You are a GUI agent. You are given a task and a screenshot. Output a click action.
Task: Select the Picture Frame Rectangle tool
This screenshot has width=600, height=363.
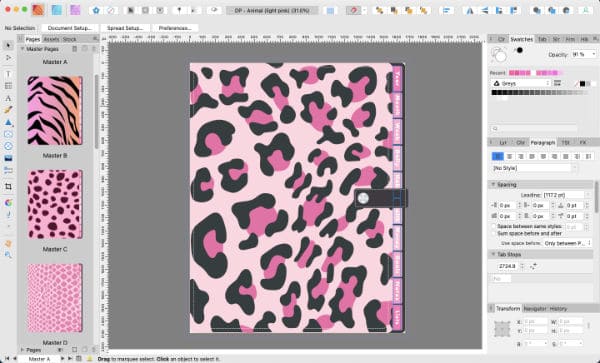[8, 134]
